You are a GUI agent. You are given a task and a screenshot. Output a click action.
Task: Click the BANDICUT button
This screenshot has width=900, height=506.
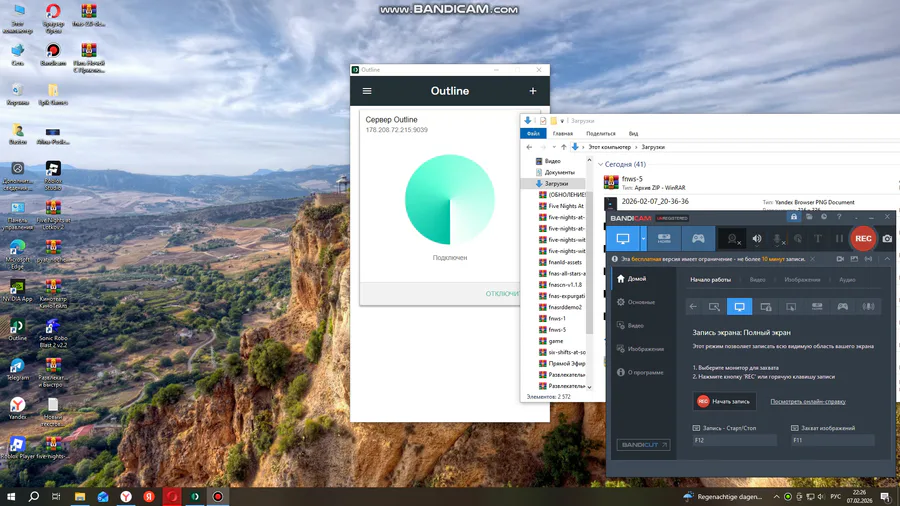(x=643, y=445)
